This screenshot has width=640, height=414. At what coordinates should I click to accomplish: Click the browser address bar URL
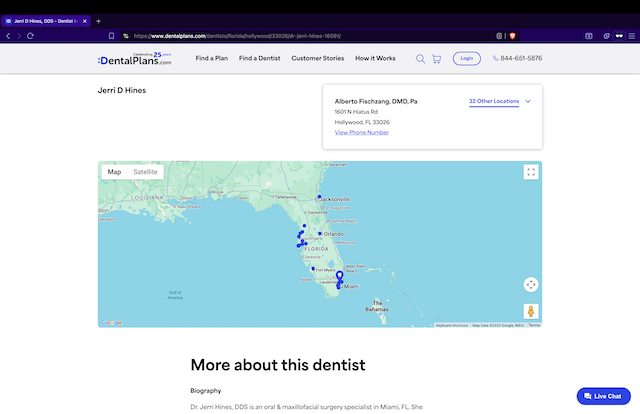[x=300, y=35]
